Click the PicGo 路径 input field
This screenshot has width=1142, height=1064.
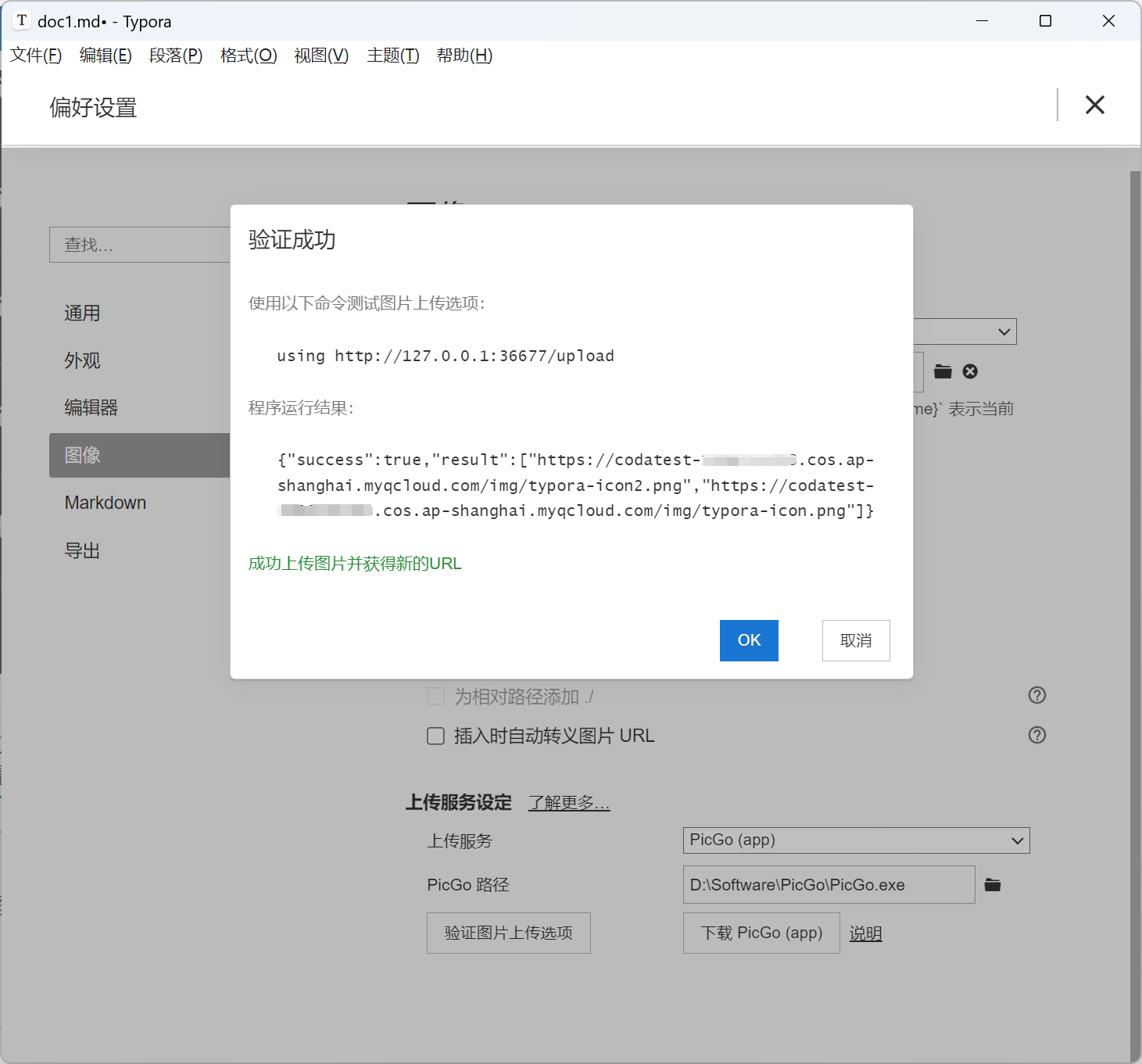[x=829, y=885]
